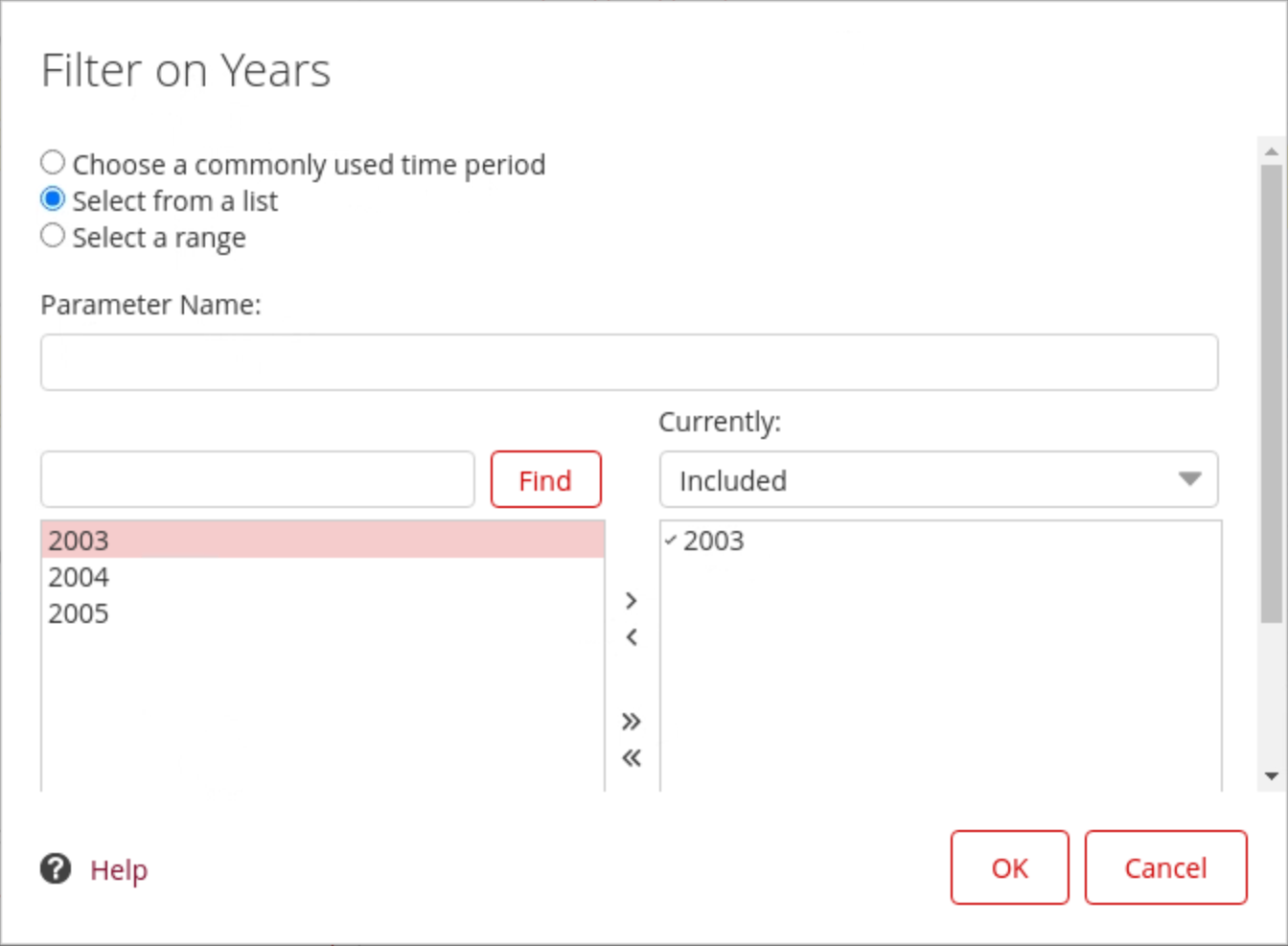The image size is (1288, 946).
Task: Click the add all double arrow
Action: [631, 722]
